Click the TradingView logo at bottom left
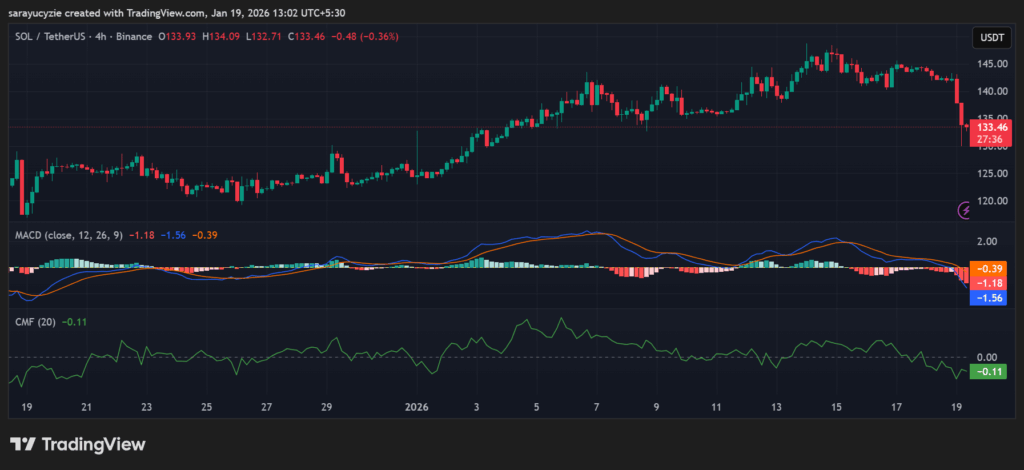Image resolution: width=1024 pixels, height=470 pixels. pos(77,444)
